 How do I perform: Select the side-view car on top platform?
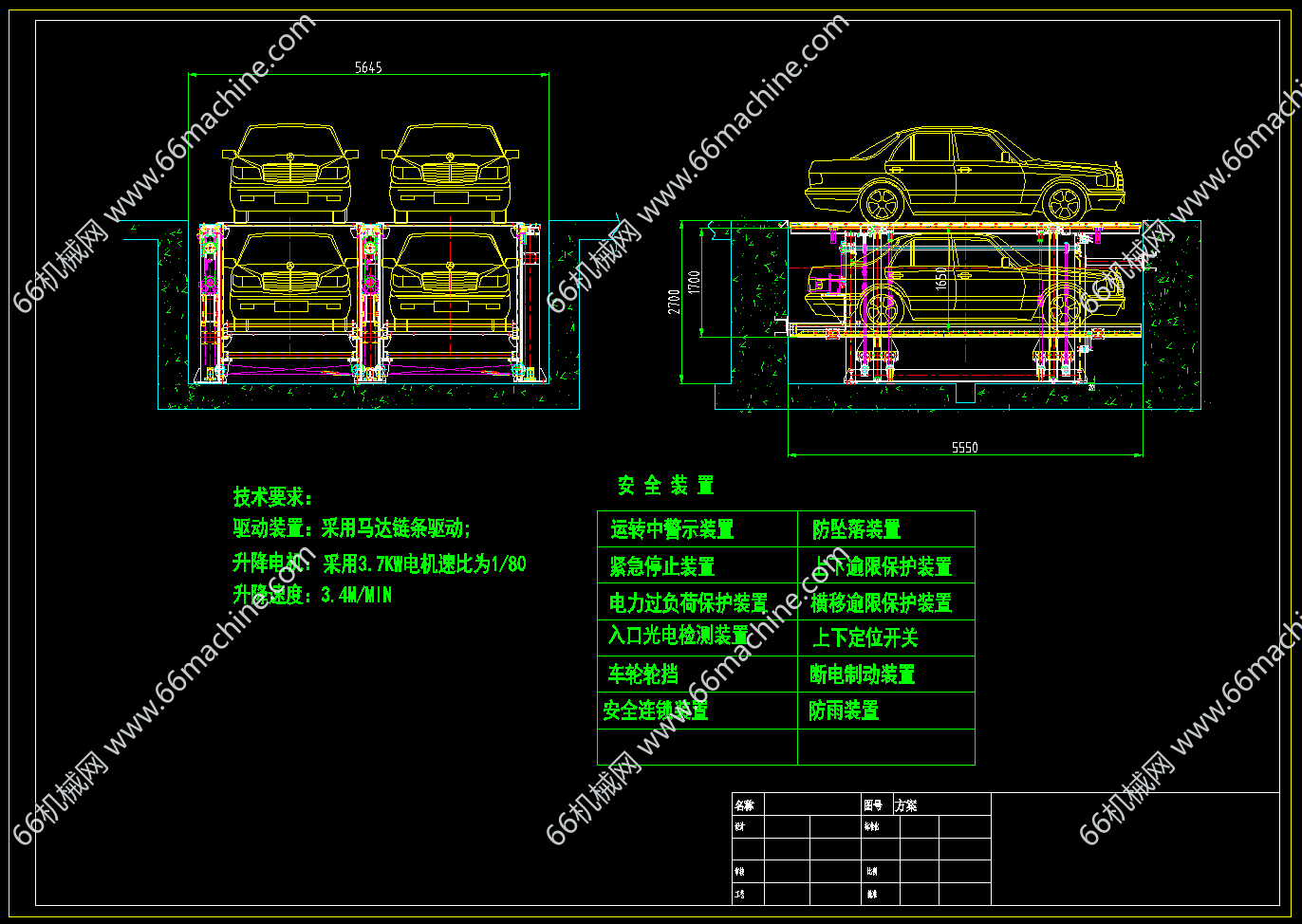pos(963,174)
